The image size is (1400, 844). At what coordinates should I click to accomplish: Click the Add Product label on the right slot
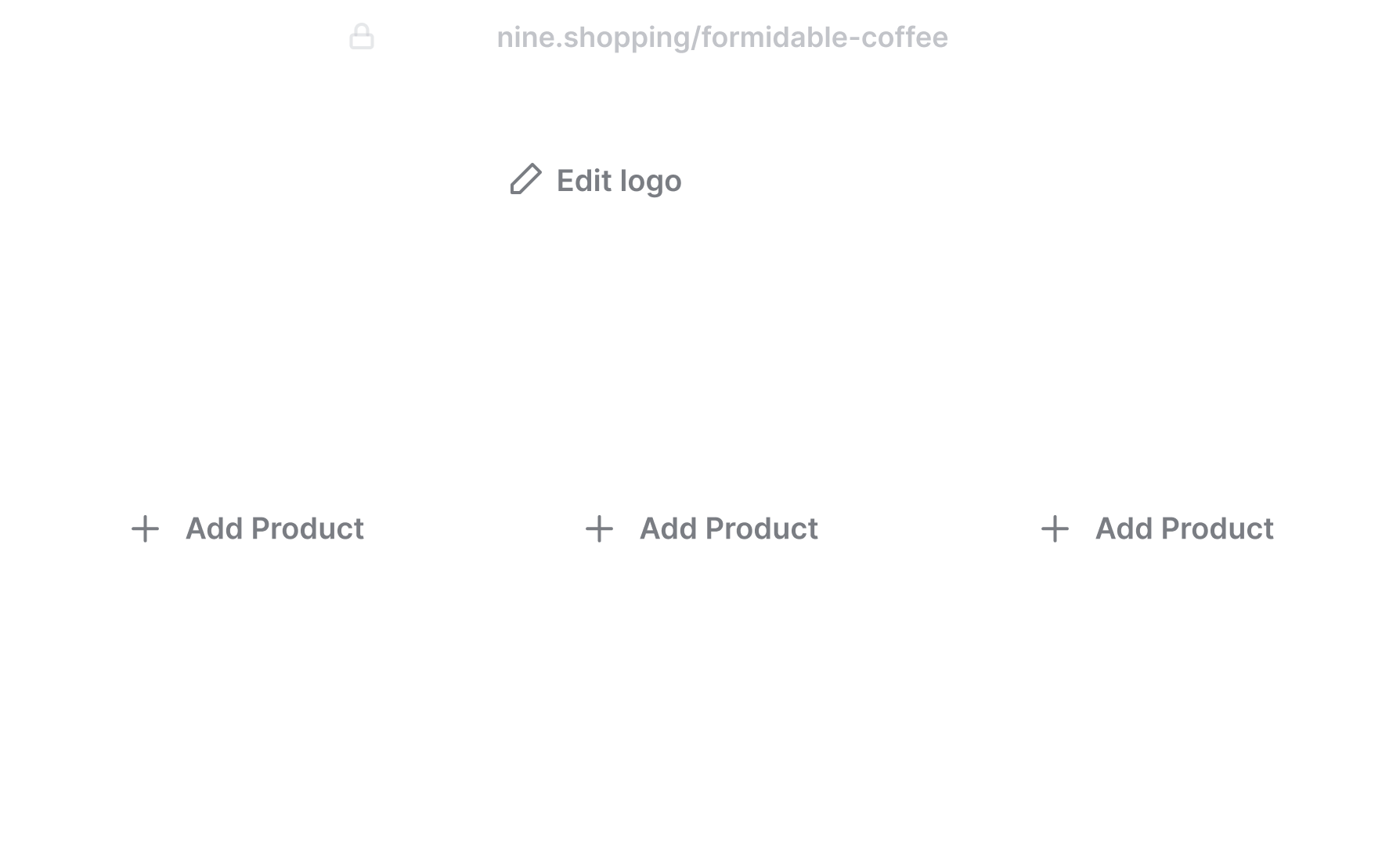pyautogui.click(x=1182, y=529)
